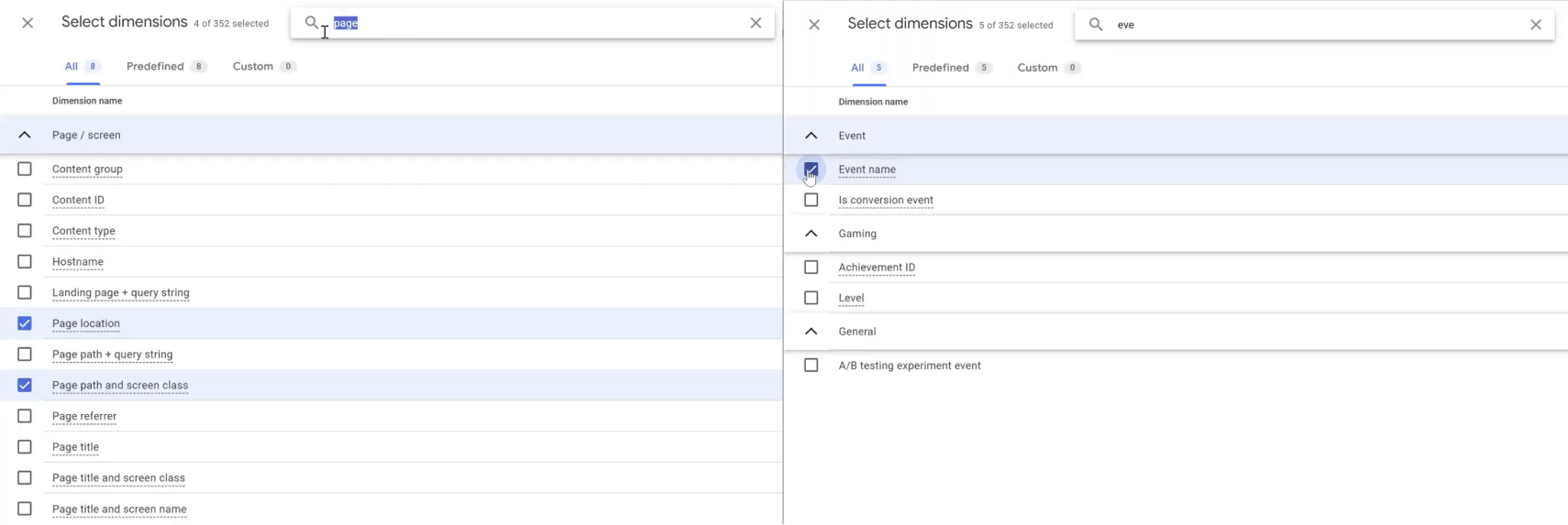Check the Hostname checkbox
Viewport: 1568px width, 525px height.
25,261
